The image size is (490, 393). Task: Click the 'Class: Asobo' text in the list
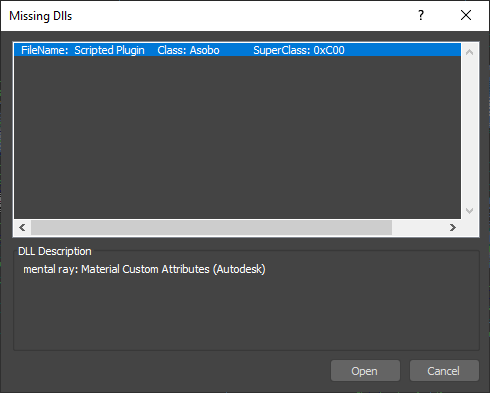coord(188,50)
